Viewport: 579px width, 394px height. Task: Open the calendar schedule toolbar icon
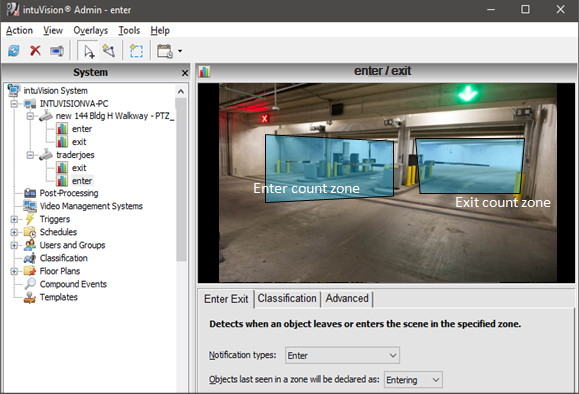(165, 51)
